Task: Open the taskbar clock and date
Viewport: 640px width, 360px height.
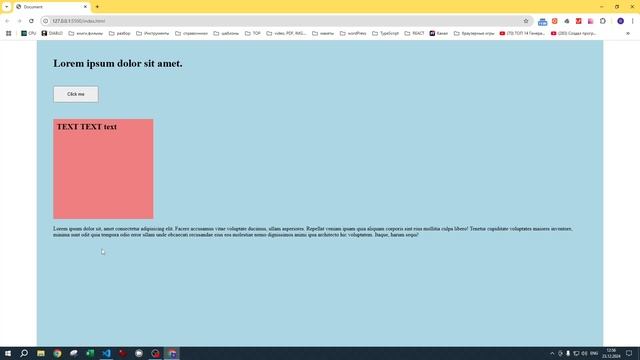Action: coord(611,353)
